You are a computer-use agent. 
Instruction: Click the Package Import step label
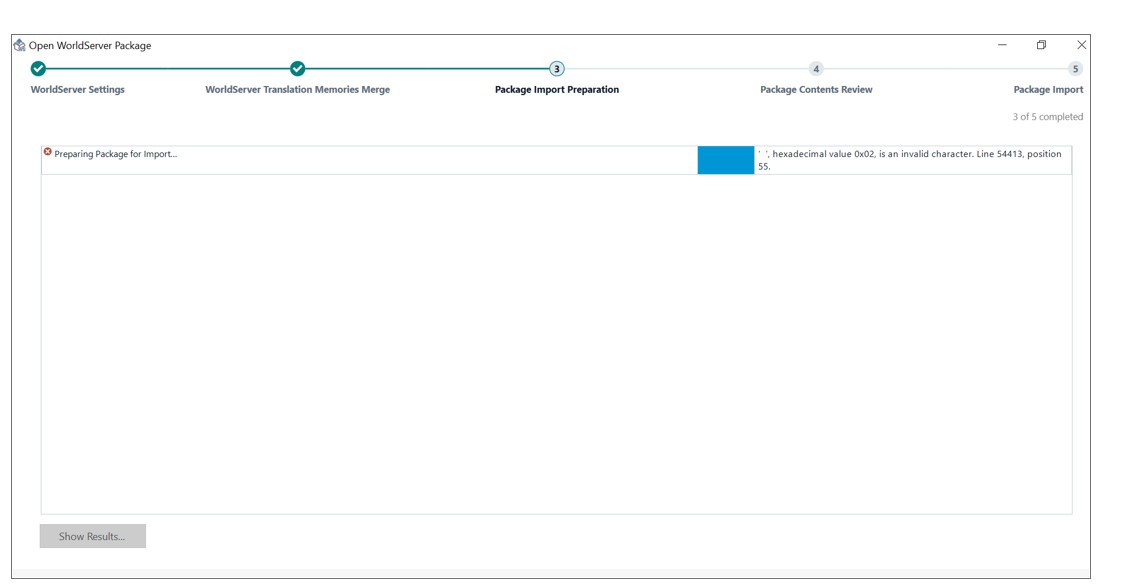point(1046,87)
